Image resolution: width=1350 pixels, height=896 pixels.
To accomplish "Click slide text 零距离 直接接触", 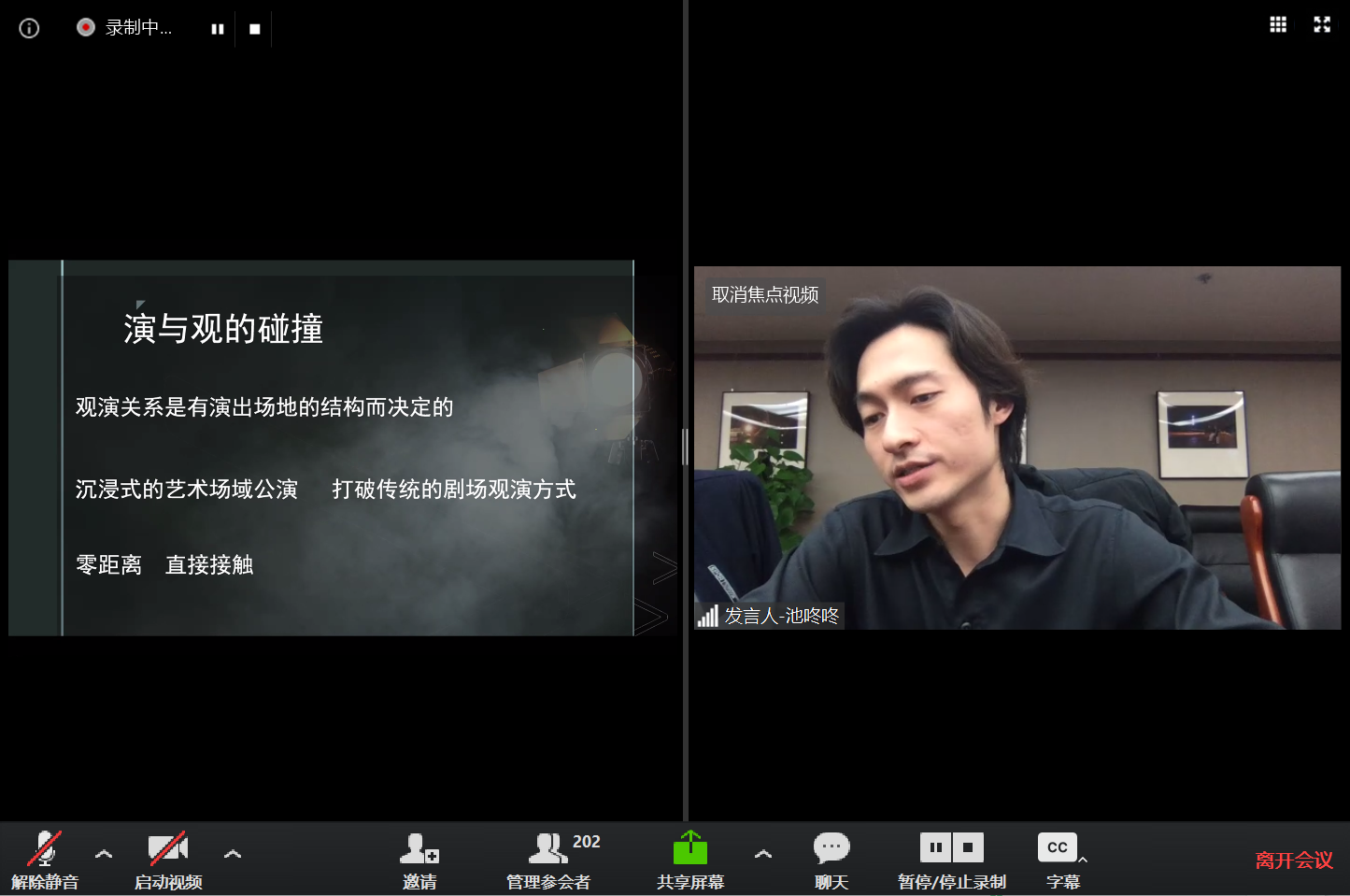I will pos(164,565).
